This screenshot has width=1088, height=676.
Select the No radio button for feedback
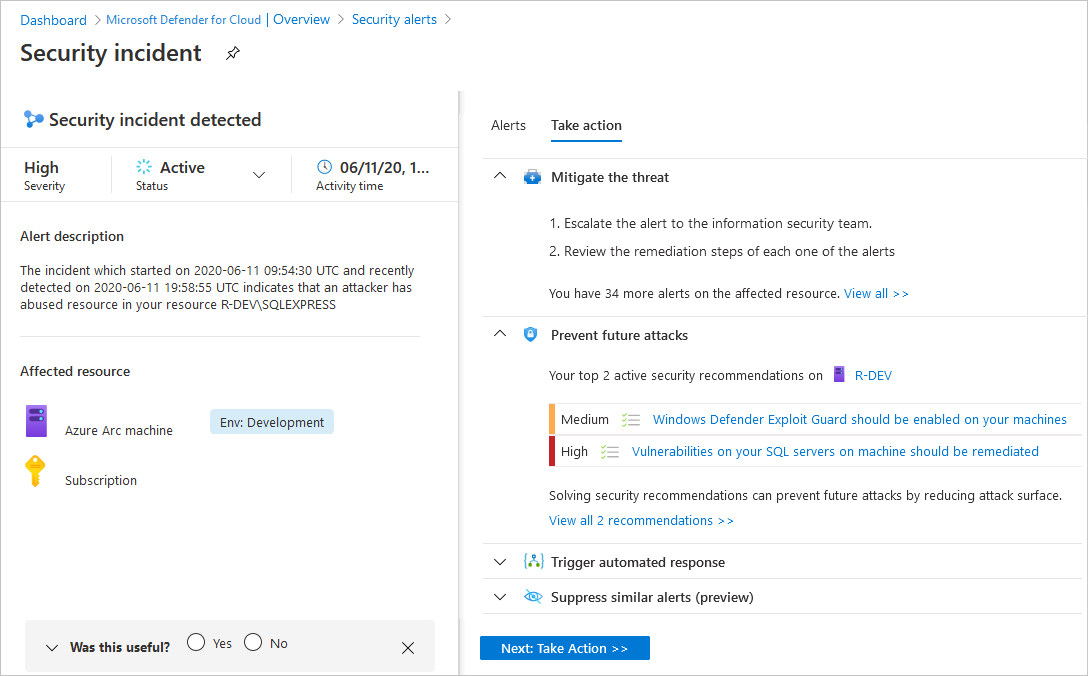[x=250, y=641]
